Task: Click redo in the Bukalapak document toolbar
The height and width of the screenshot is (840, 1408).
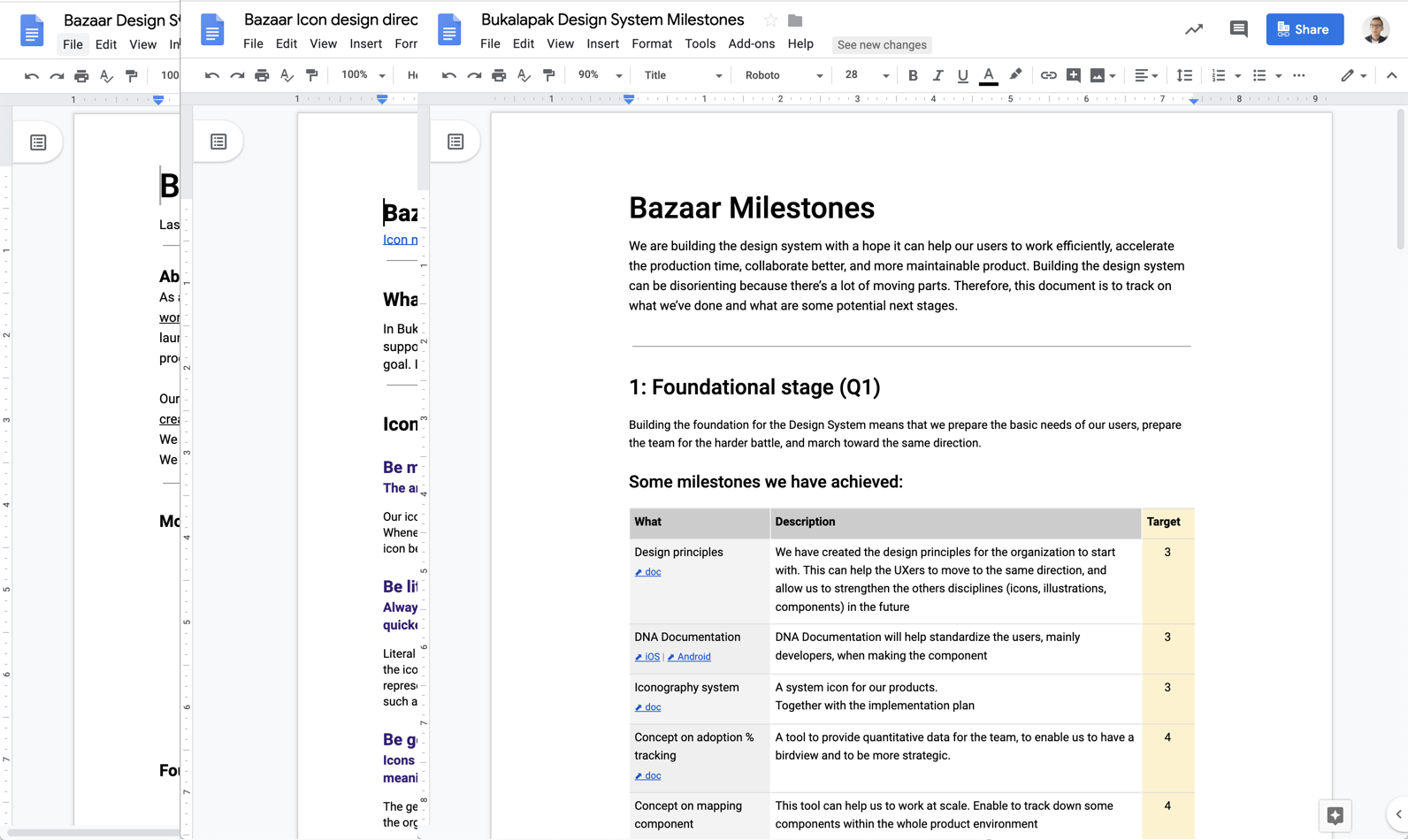Action: click(x=474, y=75)
